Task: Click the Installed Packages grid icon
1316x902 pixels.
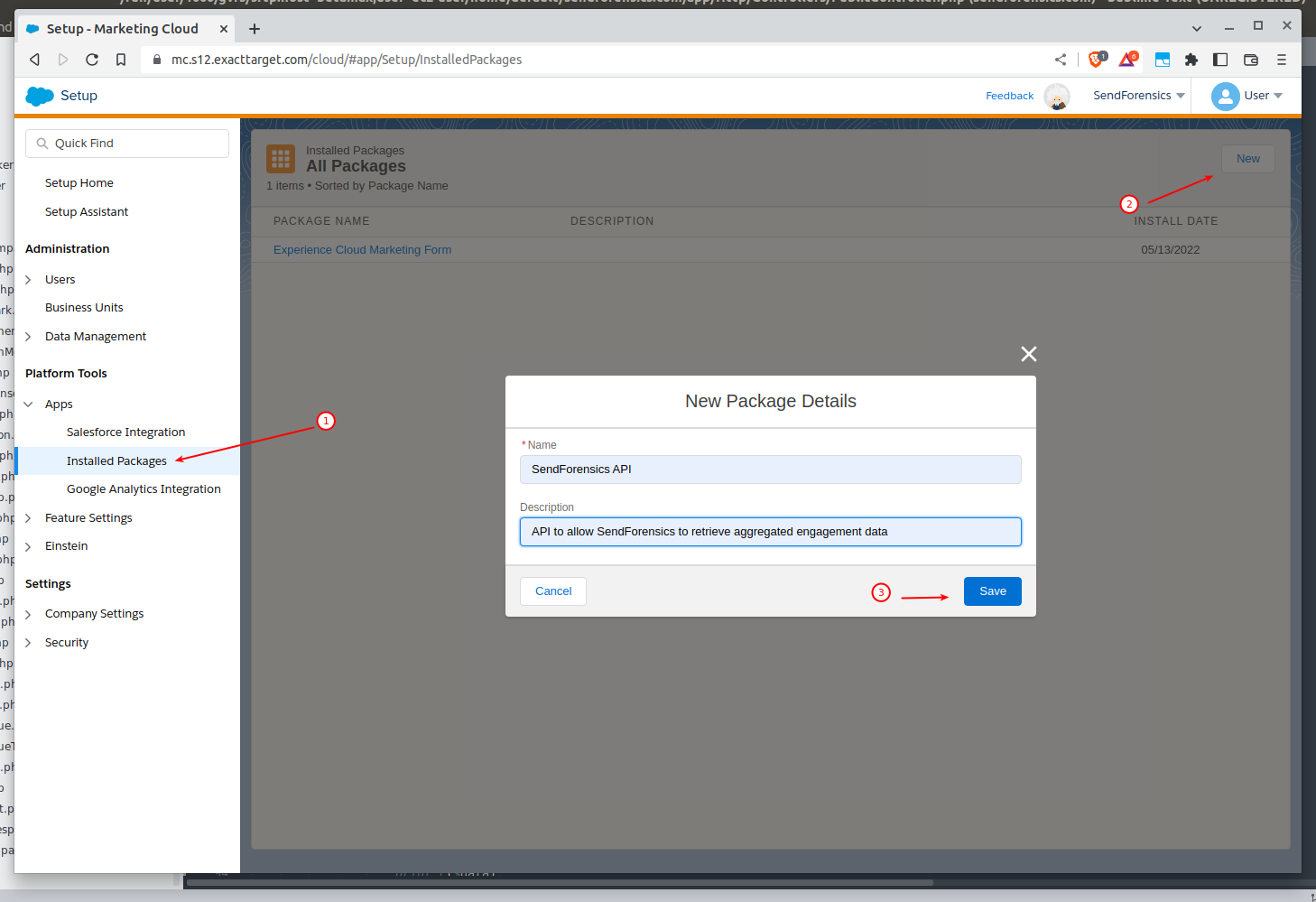Action: pos(281,159)
